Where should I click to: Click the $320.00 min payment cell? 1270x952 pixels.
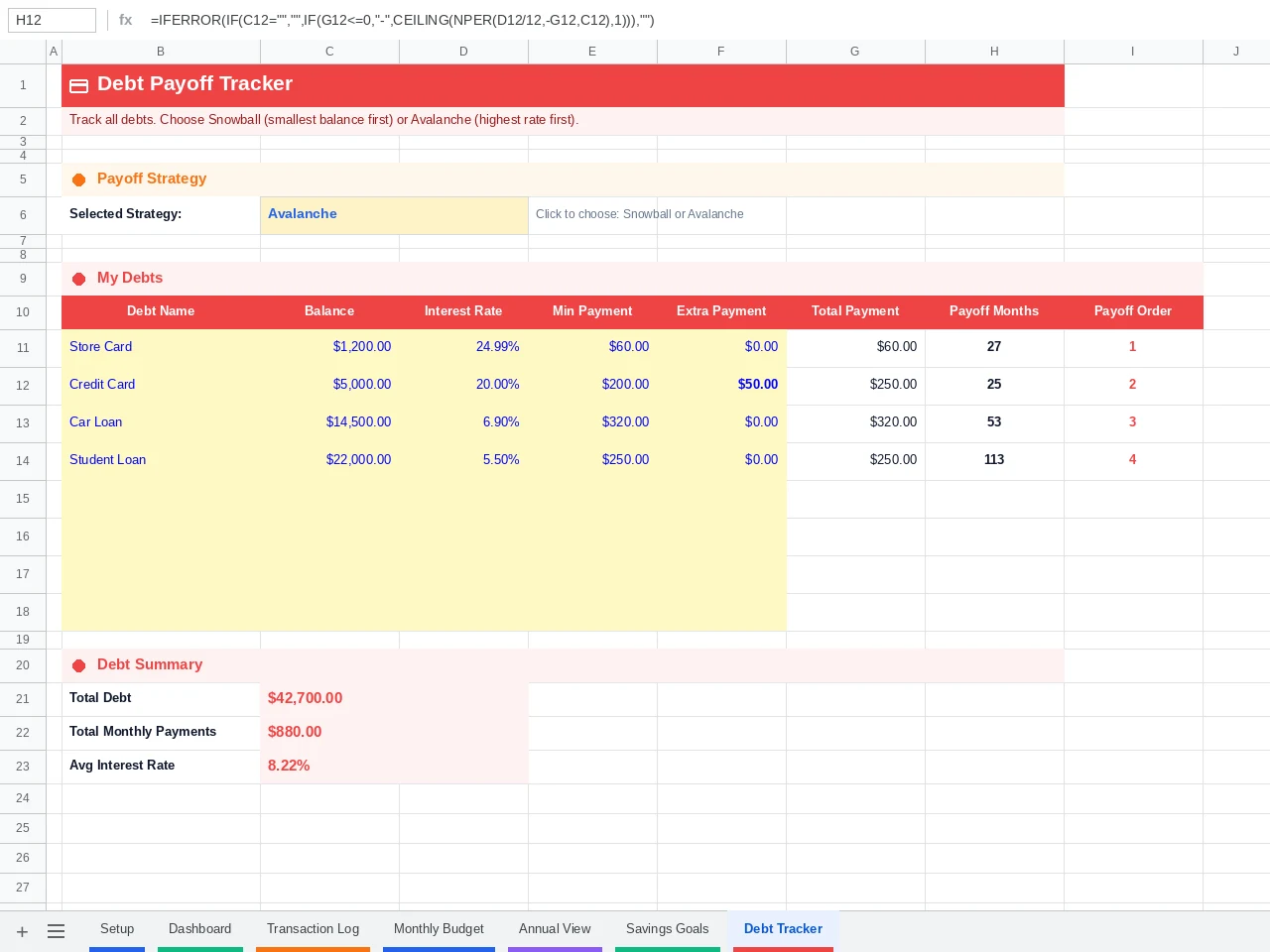click(x=592, y=423)
